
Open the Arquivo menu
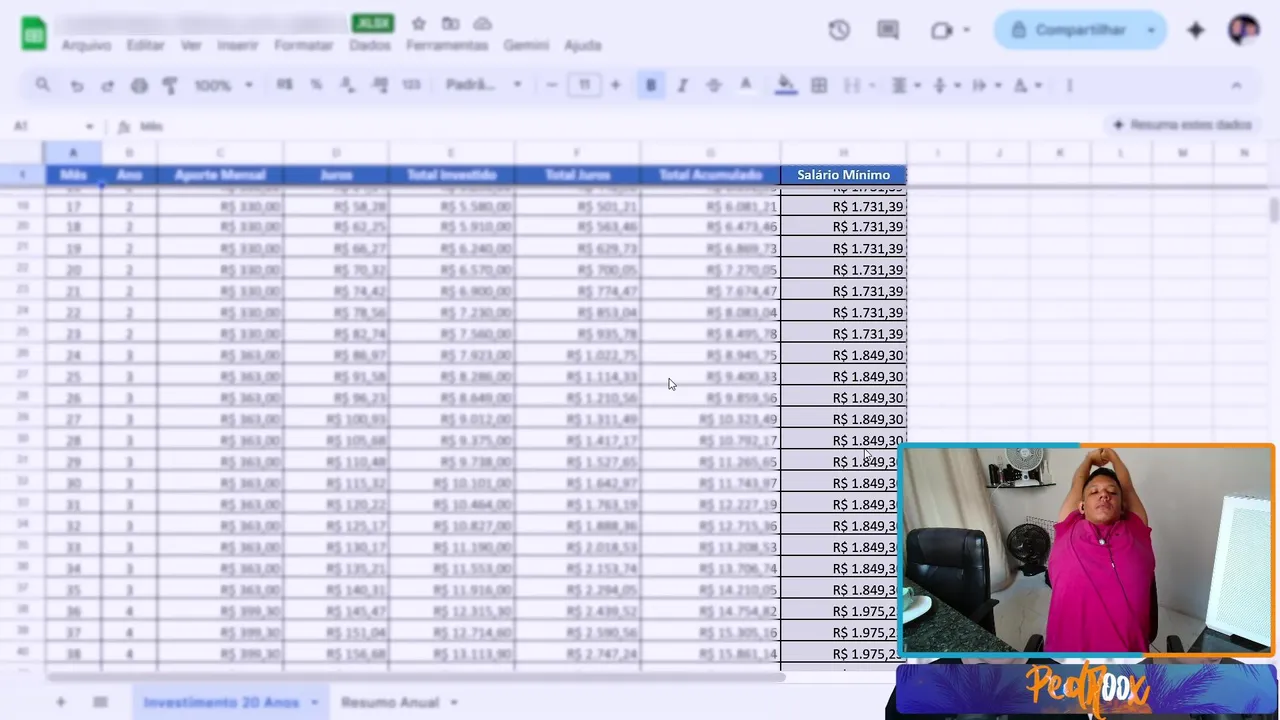(86, 46)
